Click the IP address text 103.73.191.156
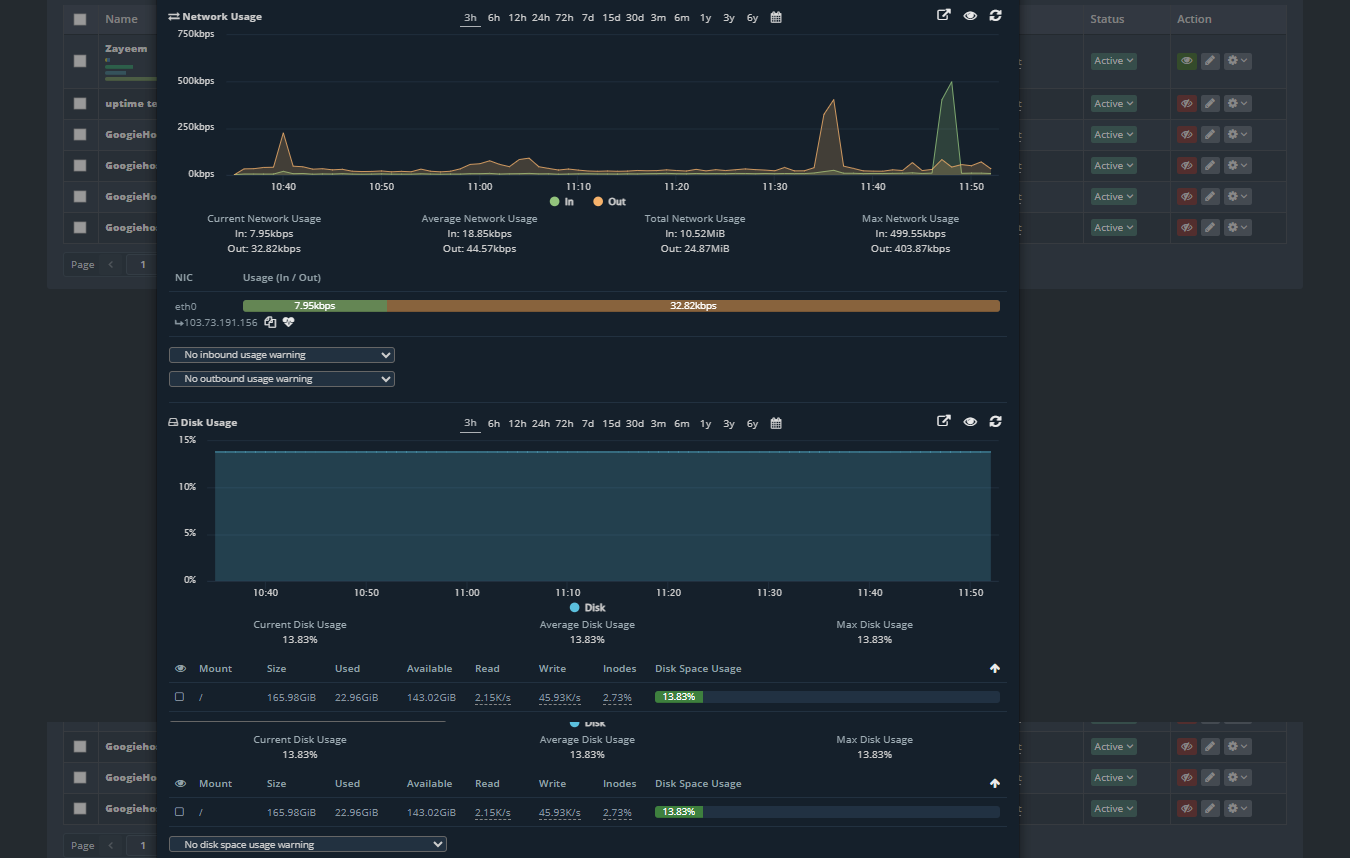This screenshot has height=858, width=1350. point(221,323)
